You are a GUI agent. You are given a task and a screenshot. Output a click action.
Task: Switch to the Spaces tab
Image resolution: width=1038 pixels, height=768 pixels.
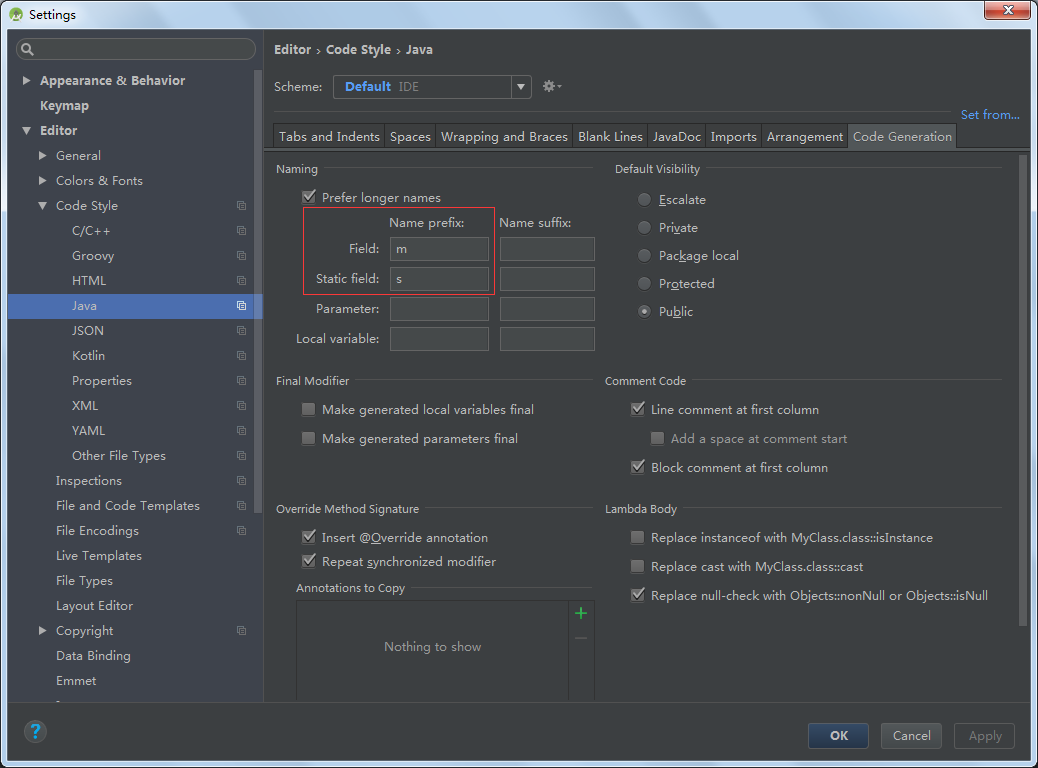(x=410, y=136)
